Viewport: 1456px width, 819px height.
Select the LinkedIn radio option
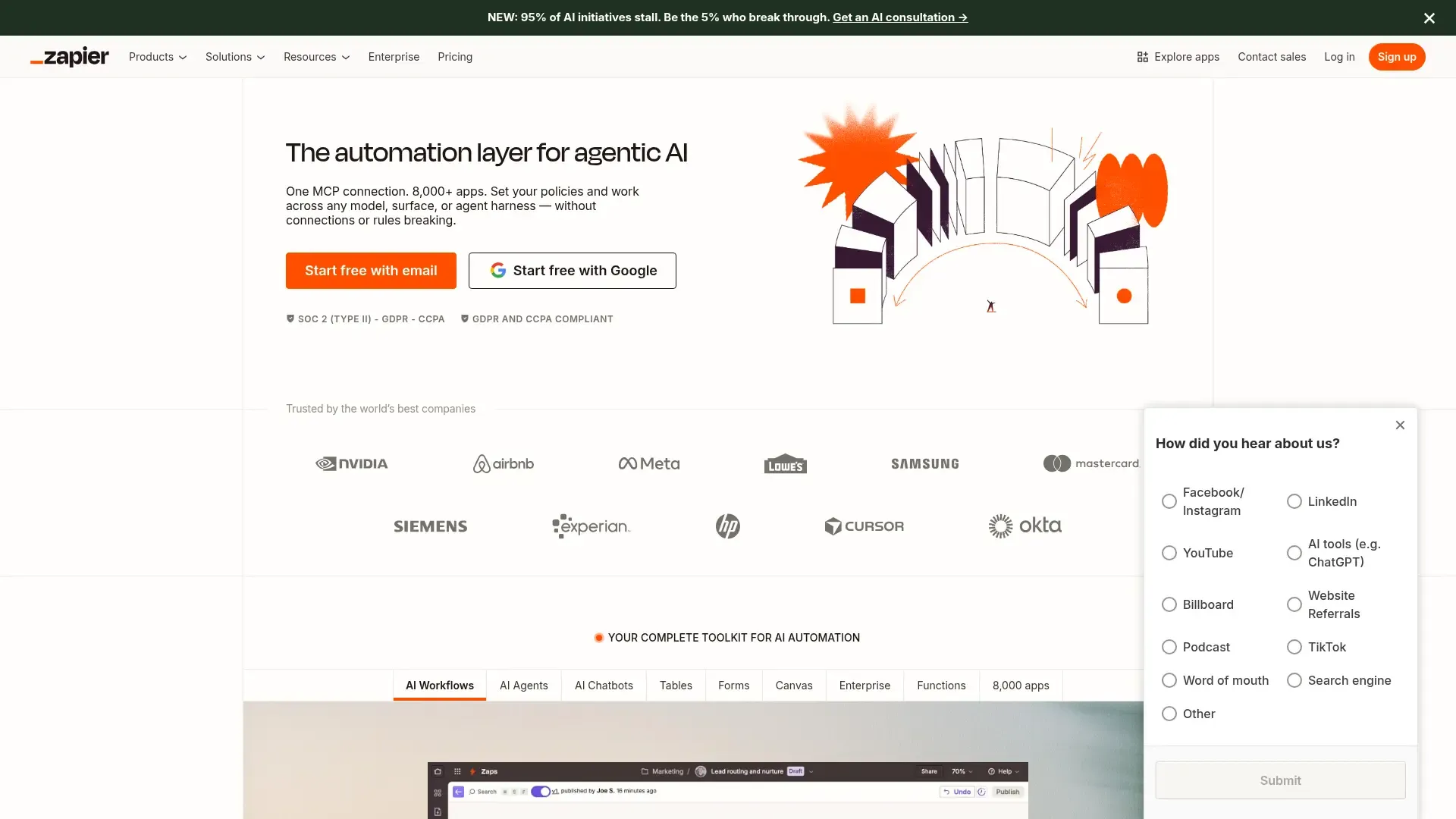[1294, 501]
